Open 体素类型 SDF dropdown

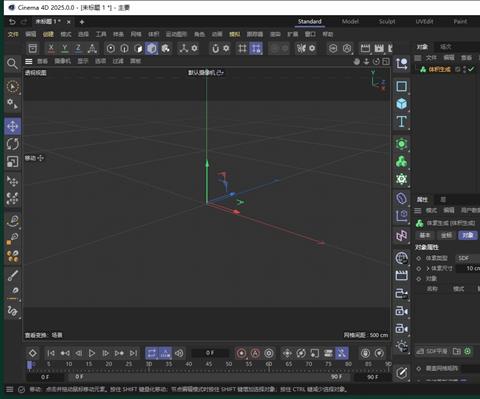468,258
